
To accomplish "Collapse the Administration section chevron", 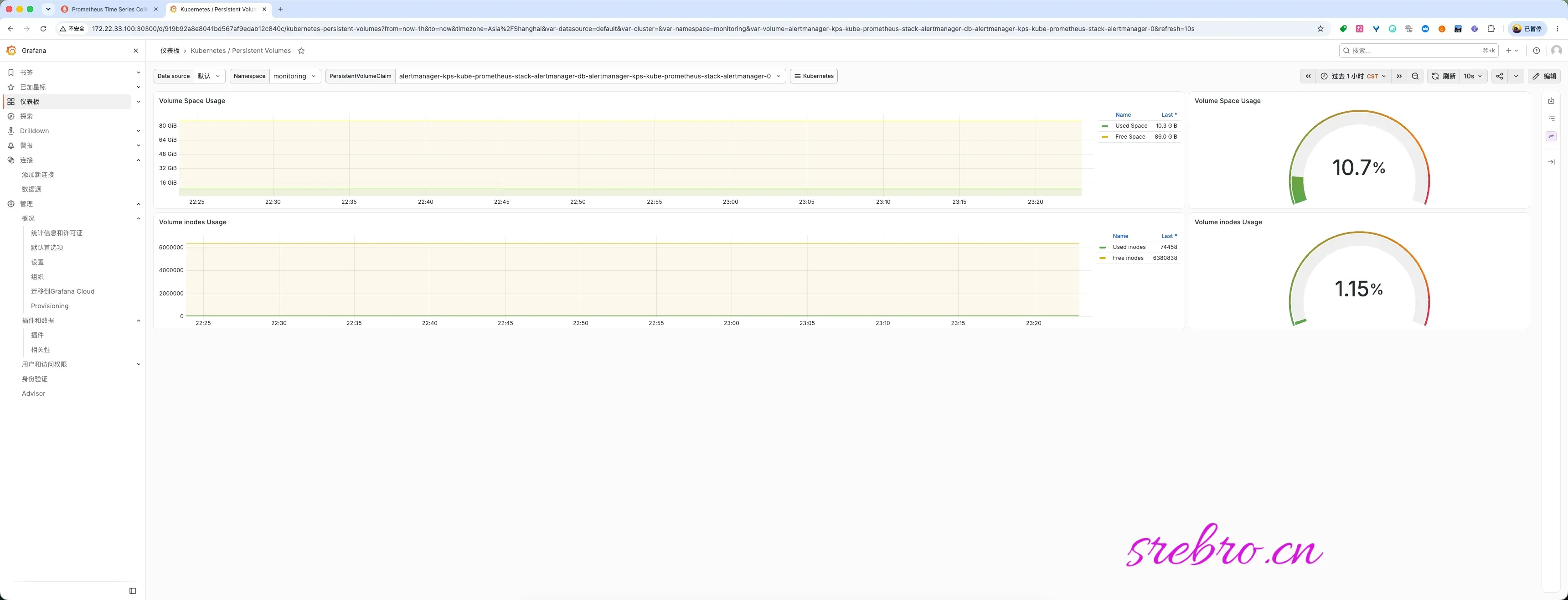I will click(138, 204).
